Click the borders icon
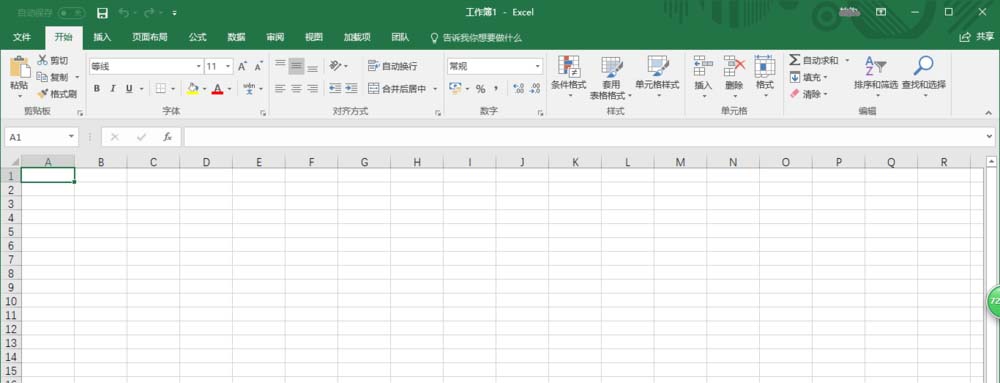1000x383 pixels. (x=161, y=89)
